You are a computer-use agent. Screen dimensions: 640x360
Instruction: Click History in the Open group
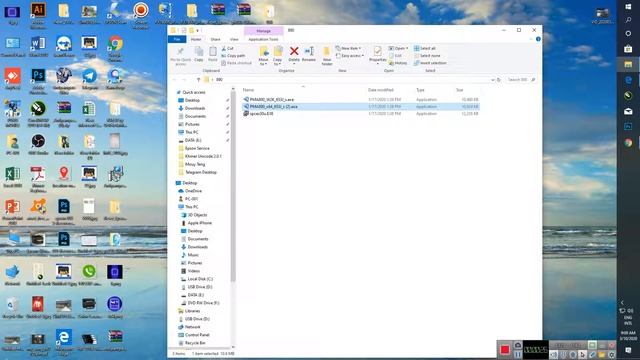(398, 63)
